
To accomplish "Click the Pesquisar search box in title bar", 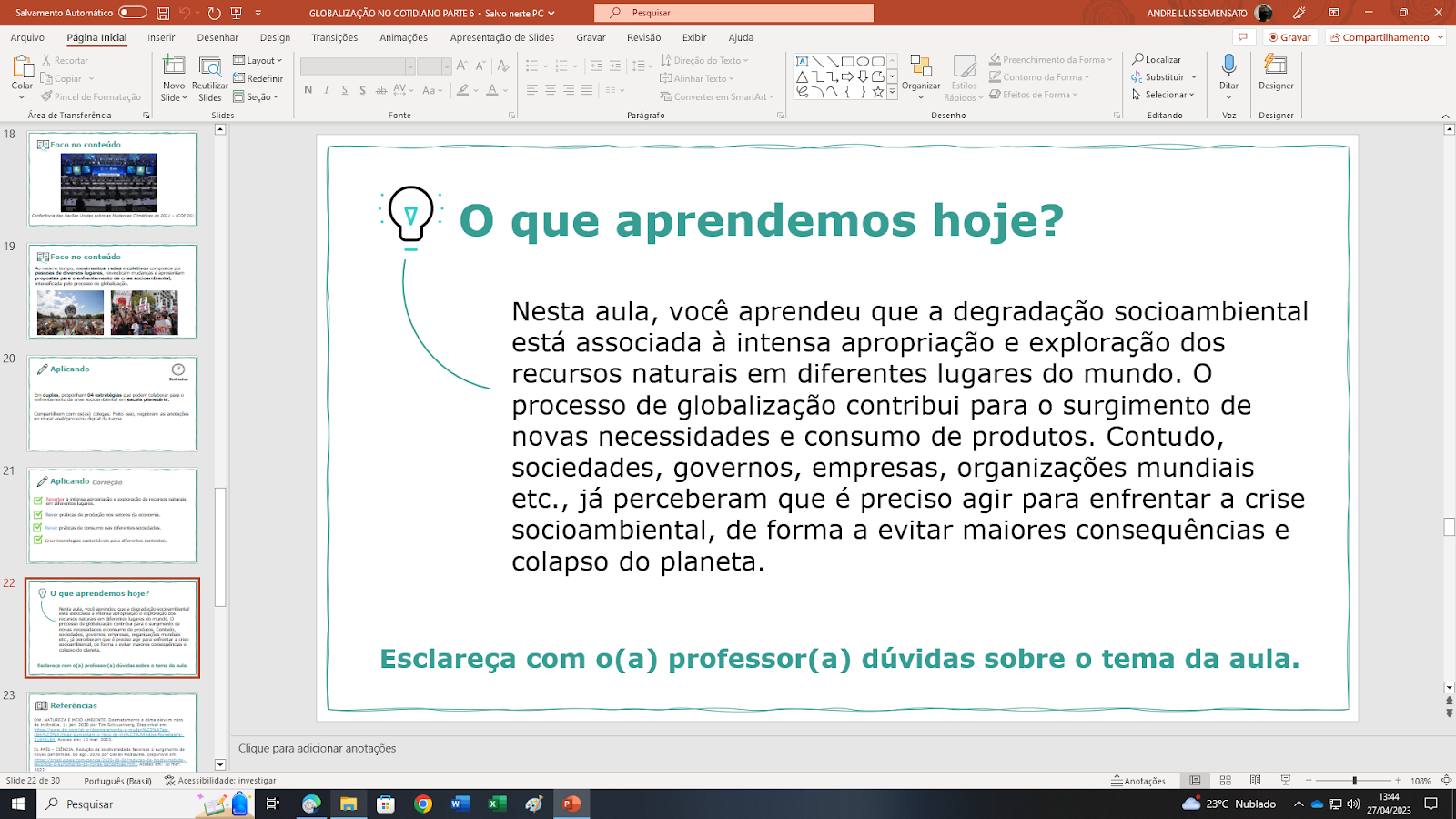I will 733,13.
